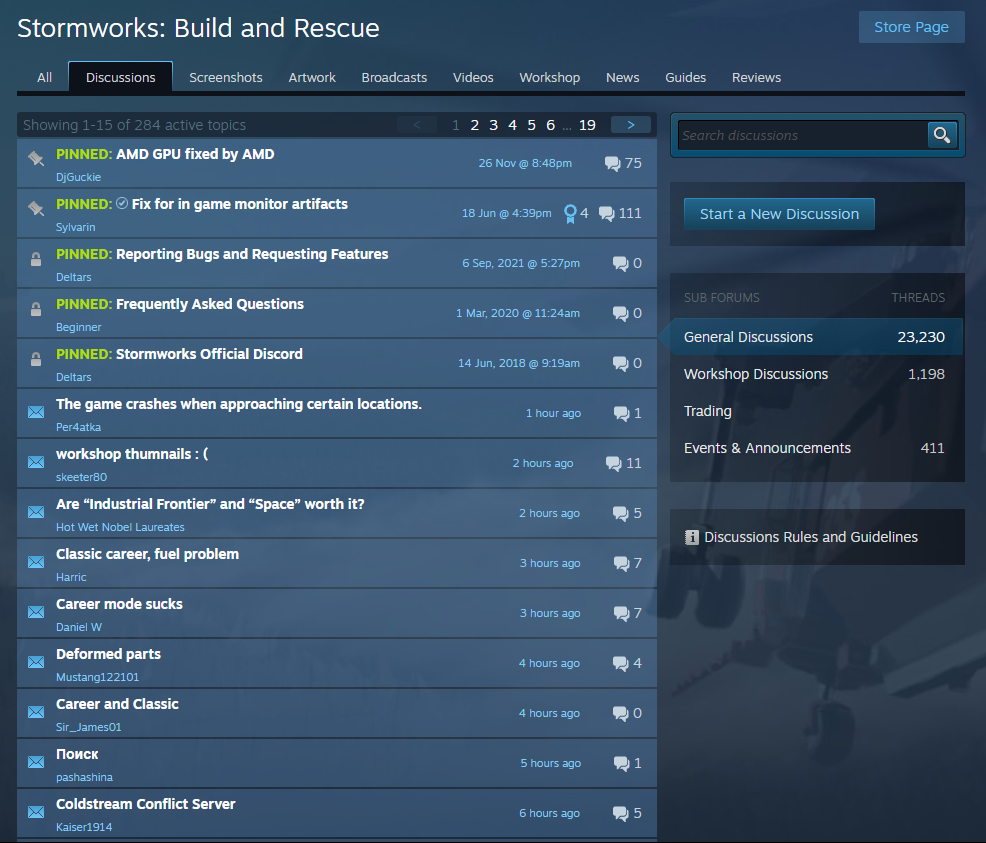Click the award ribbon icon showing 4
The width and height of the screenshot is (986, 843).
point(570,214)
